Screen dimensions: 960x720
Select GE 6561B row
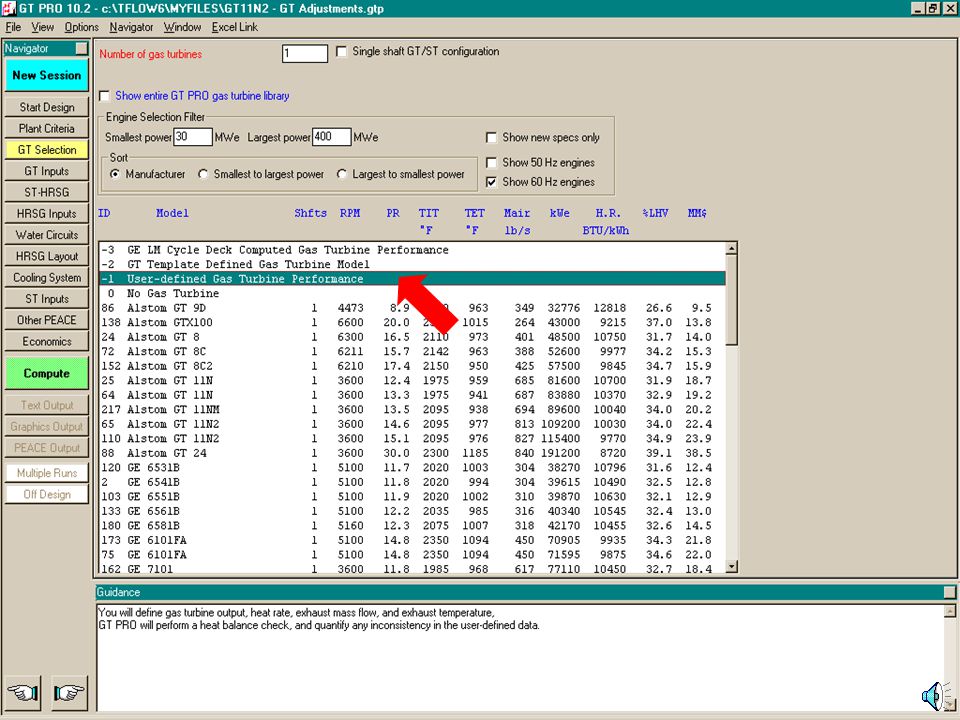pyautogui.click(x=411, y=511)
